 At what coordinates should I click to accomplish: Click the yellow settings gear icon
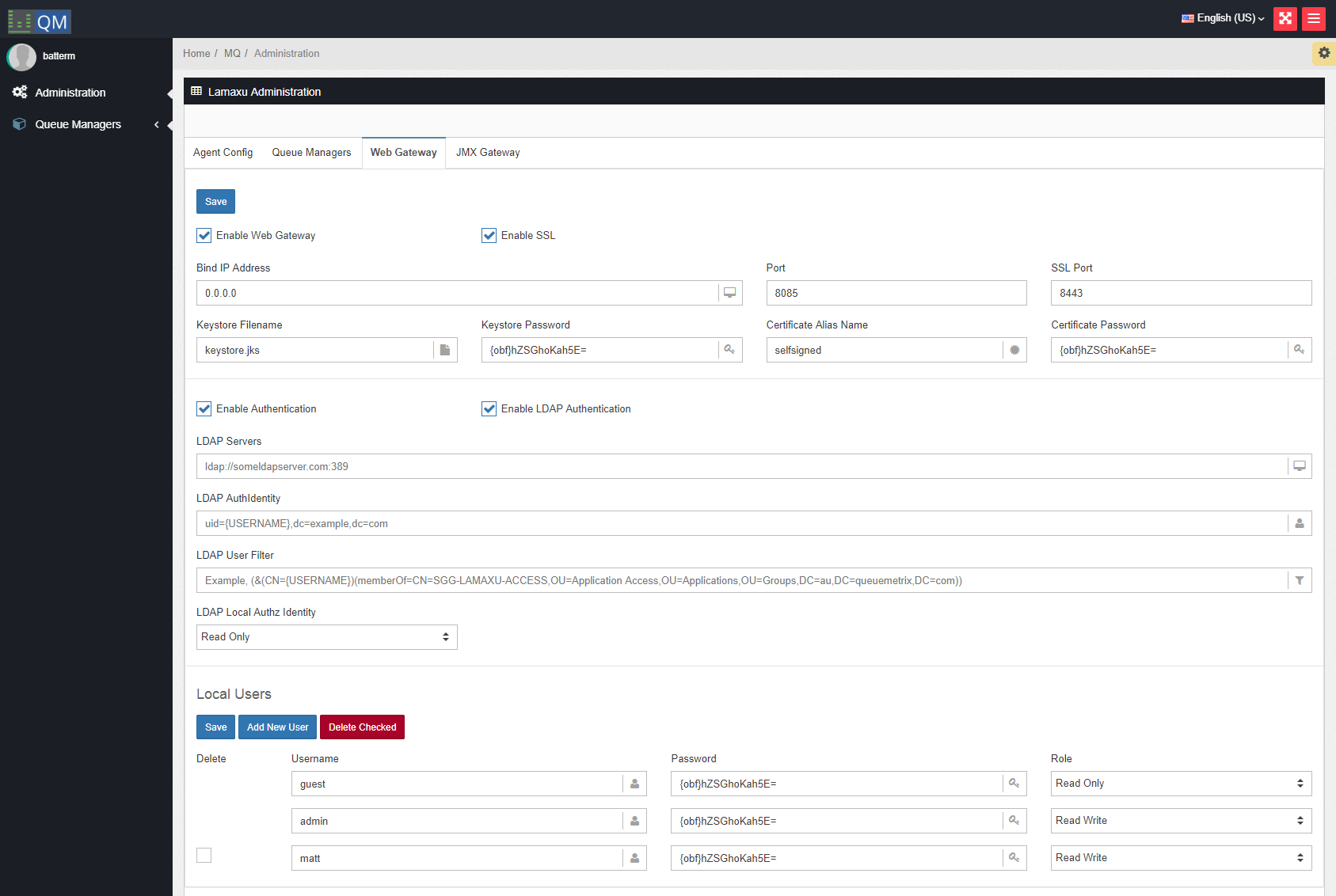[x=1323, y=53]
